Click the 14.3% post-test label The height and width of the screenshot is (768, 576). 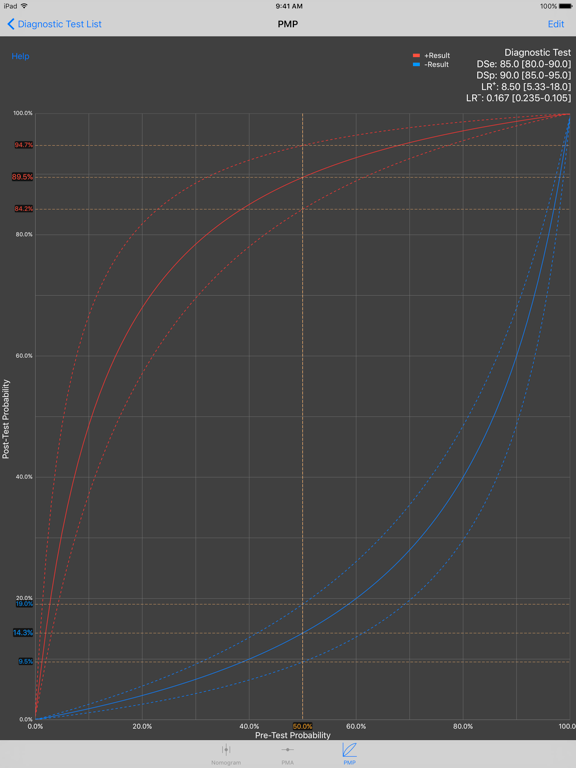(23, 633)
